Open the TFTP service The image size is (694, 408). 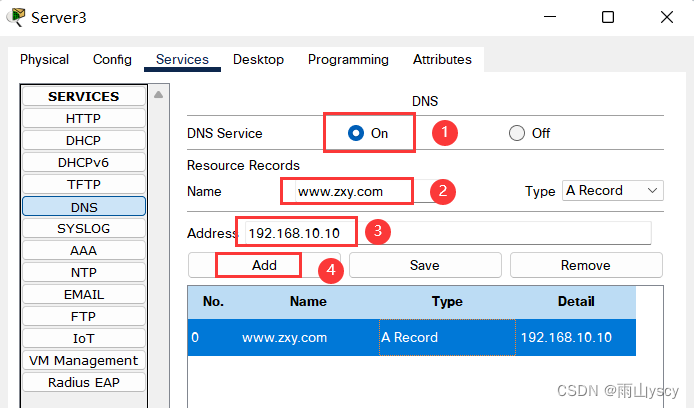pyautogui.click(x=84, y=184)
